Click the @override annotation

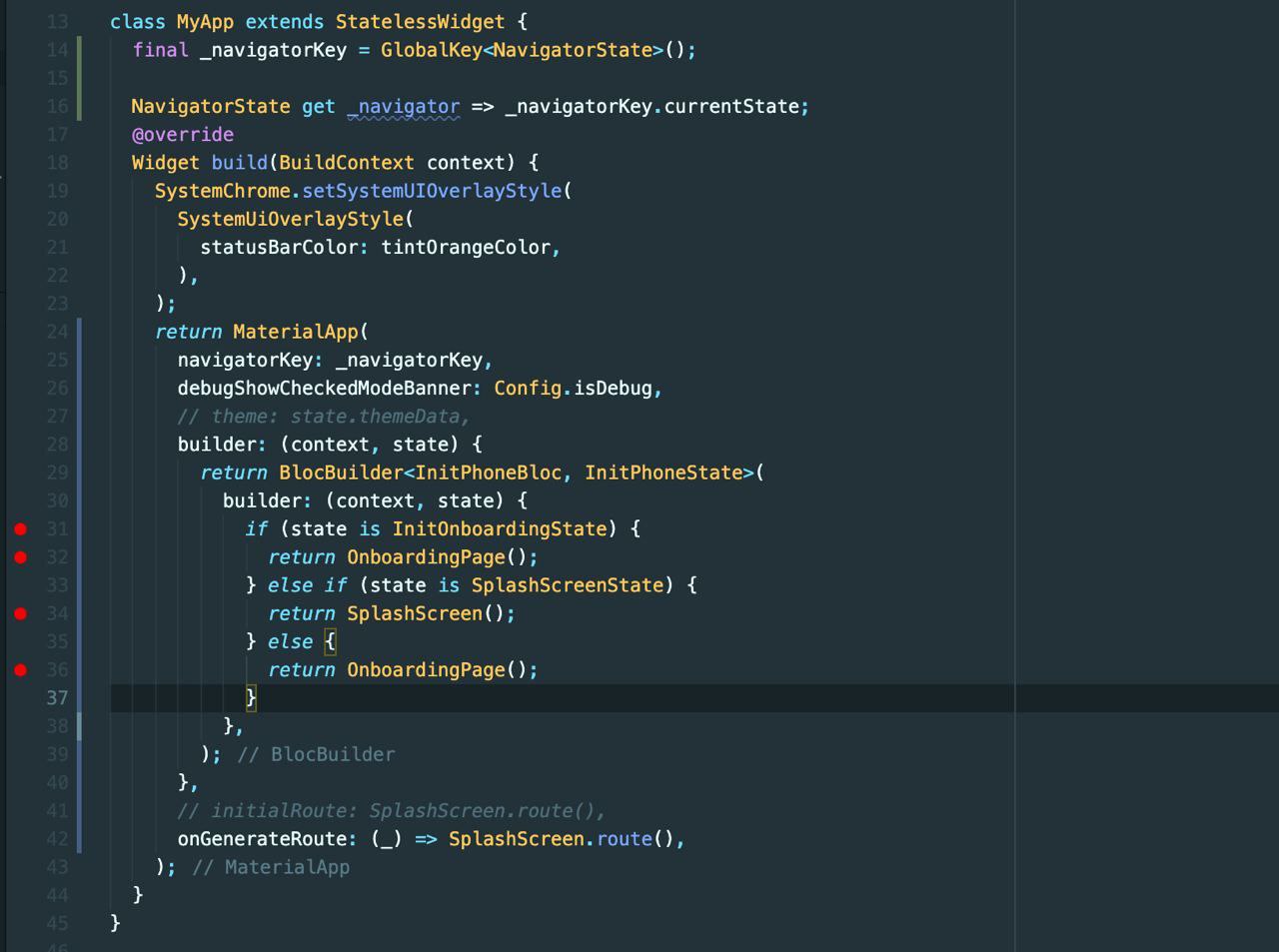click(x=183, y=134)
